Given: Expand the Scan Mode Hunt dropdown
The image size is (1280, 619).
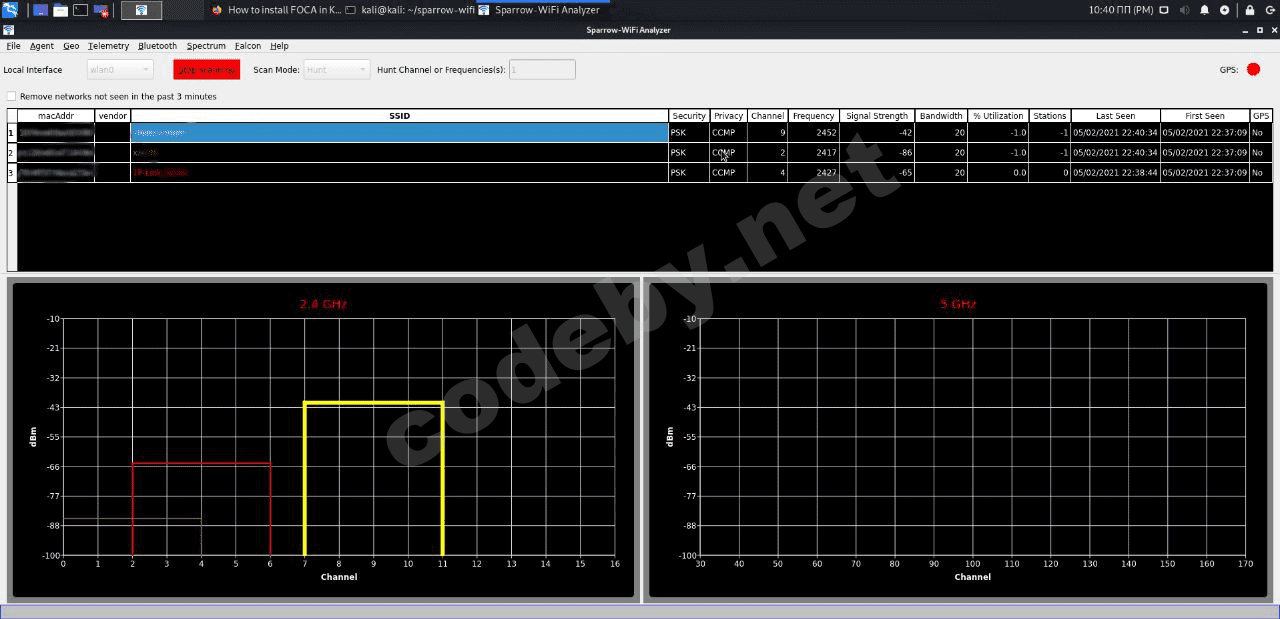Looking at the screenshot, I should (336, 70).
